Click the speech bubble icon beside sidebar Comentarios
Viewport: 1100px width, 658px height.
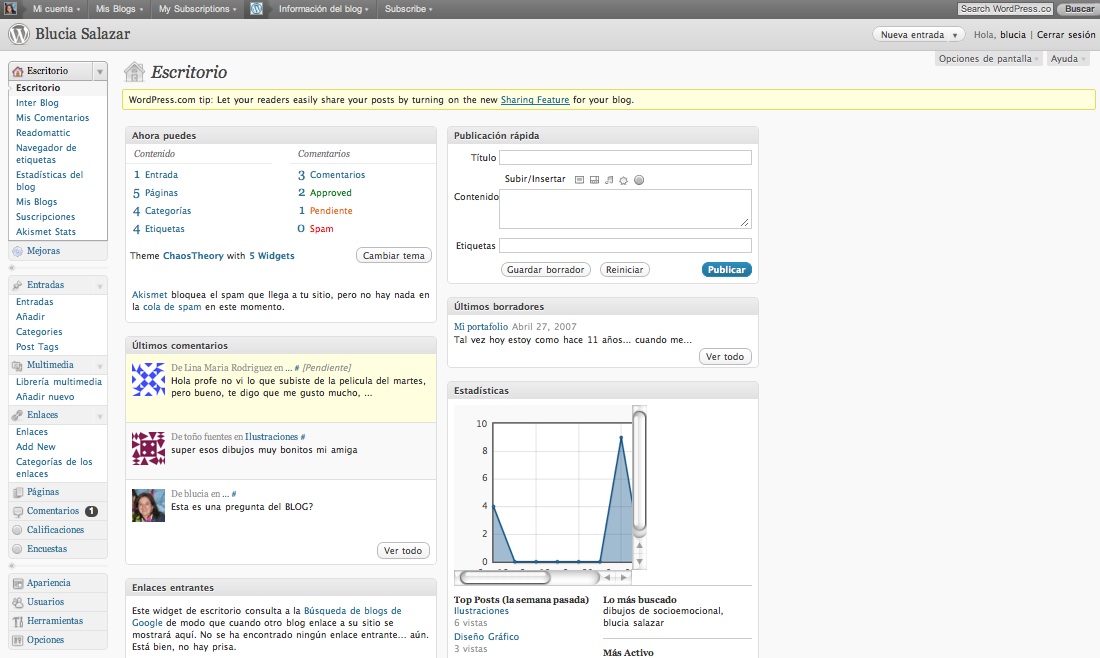coord(18,511)
